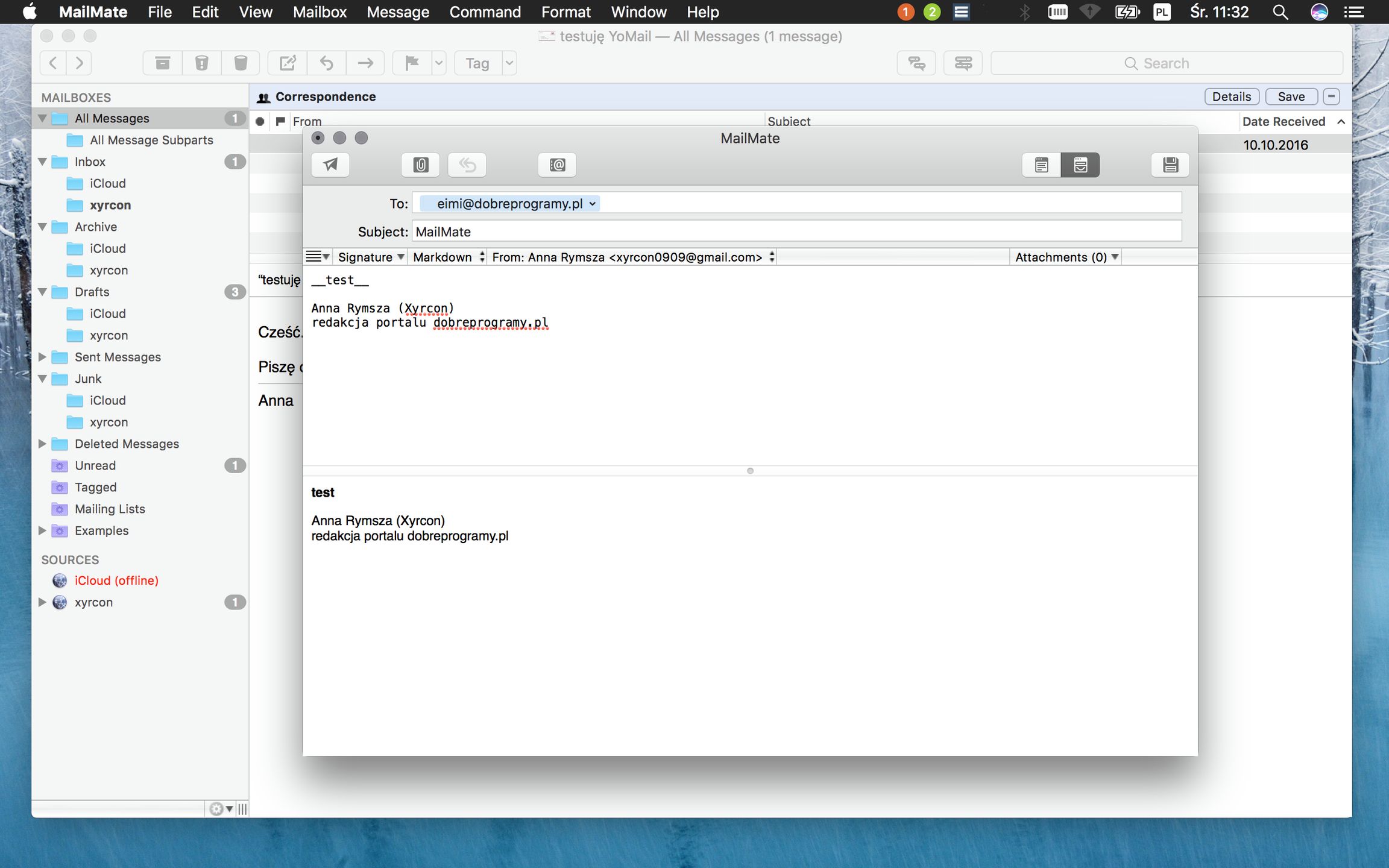Viewport: 1389px width, 868px height.
Task: Toggle plain text composer view
Action: 1041,165
